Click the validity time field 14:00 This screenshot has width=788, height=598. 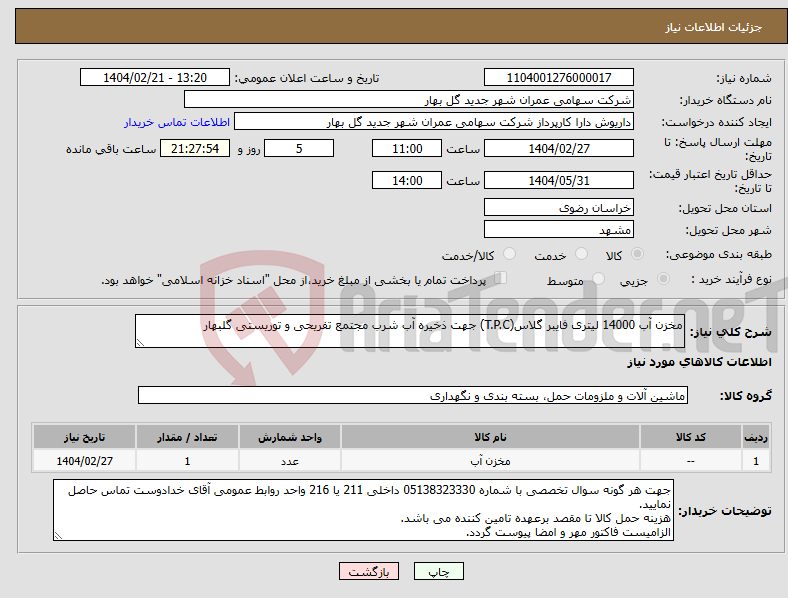coord(407,180)
